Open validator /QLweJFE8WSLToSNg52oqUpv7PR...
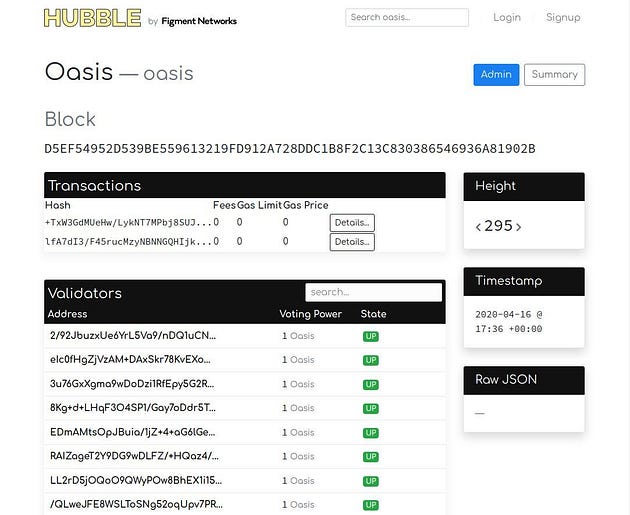 (x=136, y=505)
